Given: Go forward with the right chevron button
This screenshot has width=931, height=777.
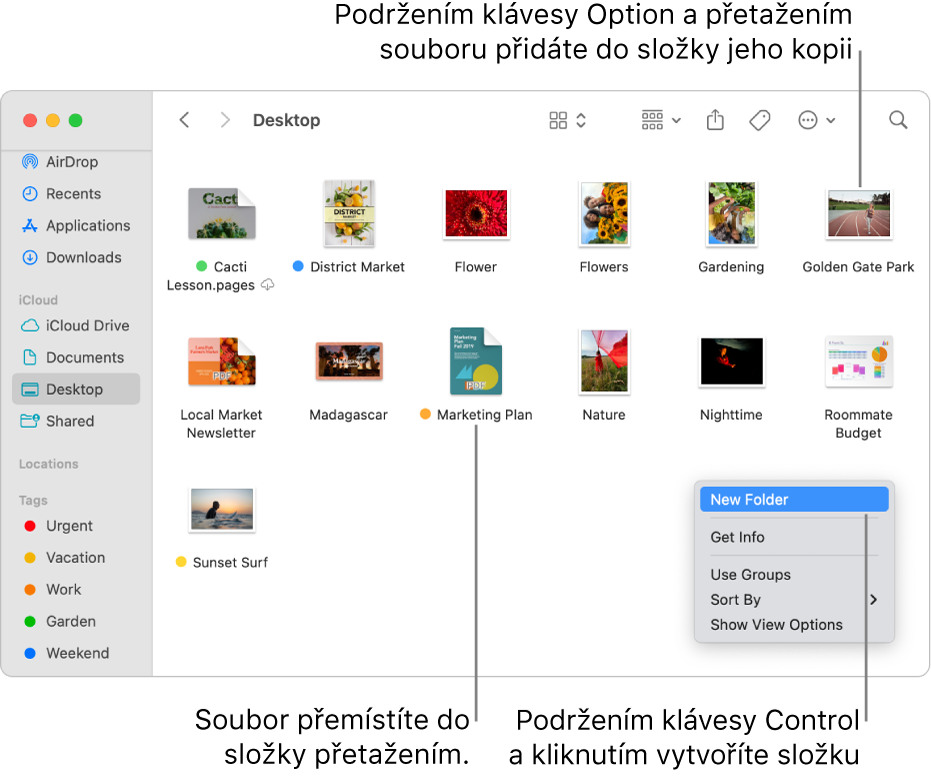Looking at the screenshot, I should tap(224, 120).
